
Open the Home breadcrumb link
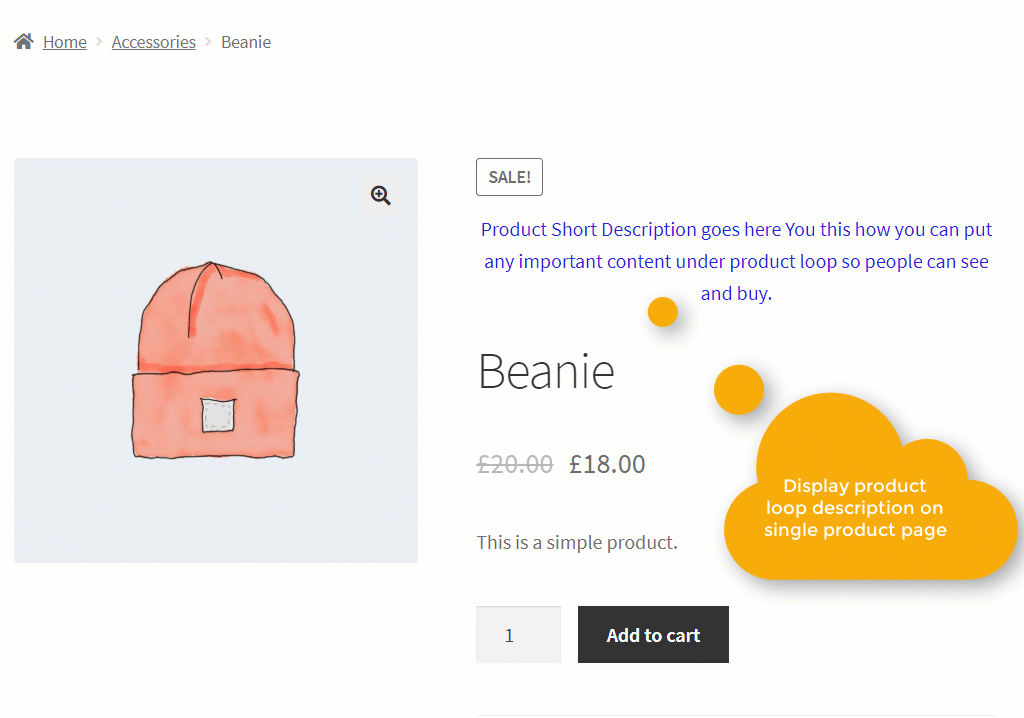65,42
